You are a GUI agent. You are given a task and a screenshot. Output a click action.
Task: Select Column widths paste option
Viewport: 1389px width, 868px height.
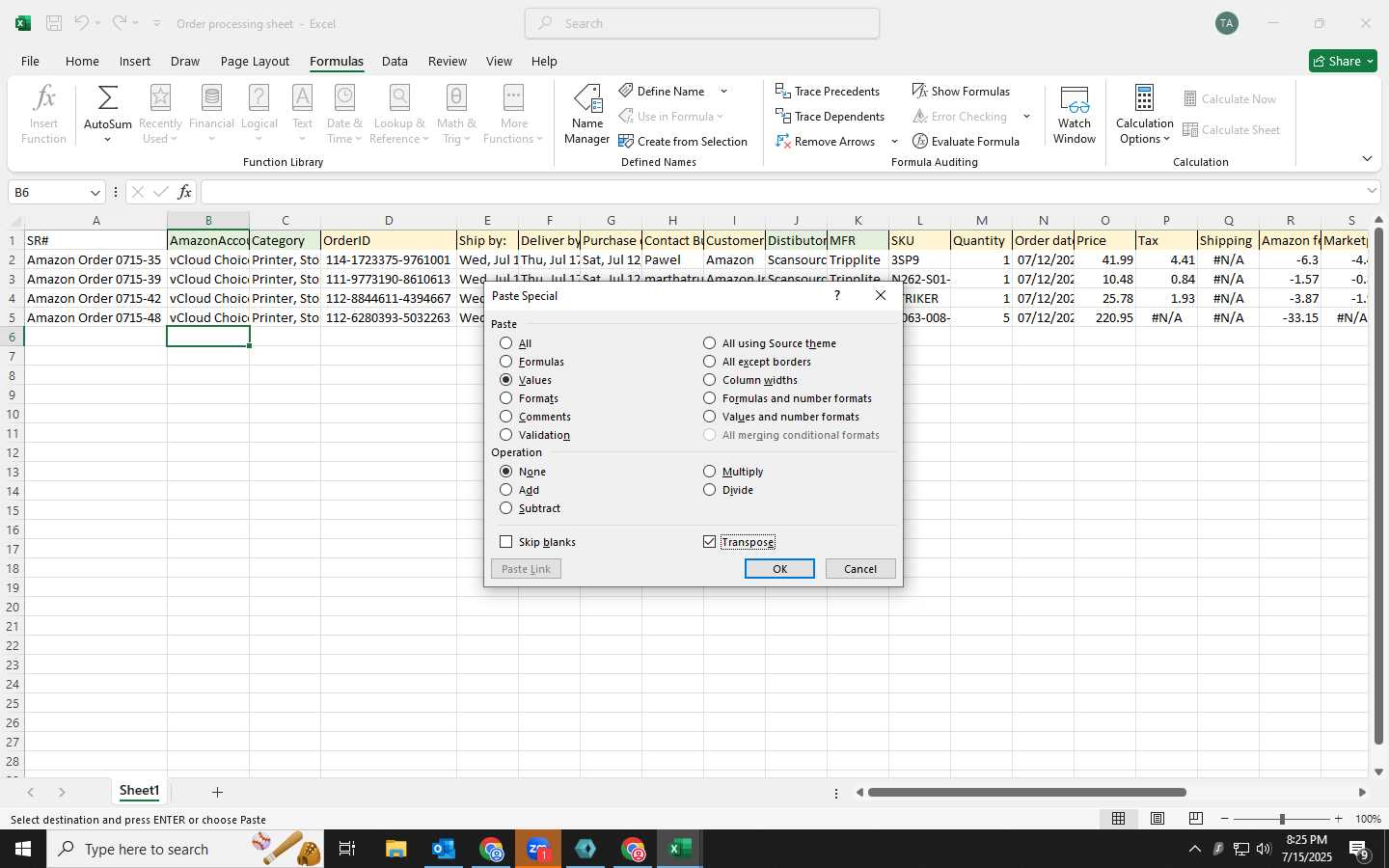click(750, 380)
